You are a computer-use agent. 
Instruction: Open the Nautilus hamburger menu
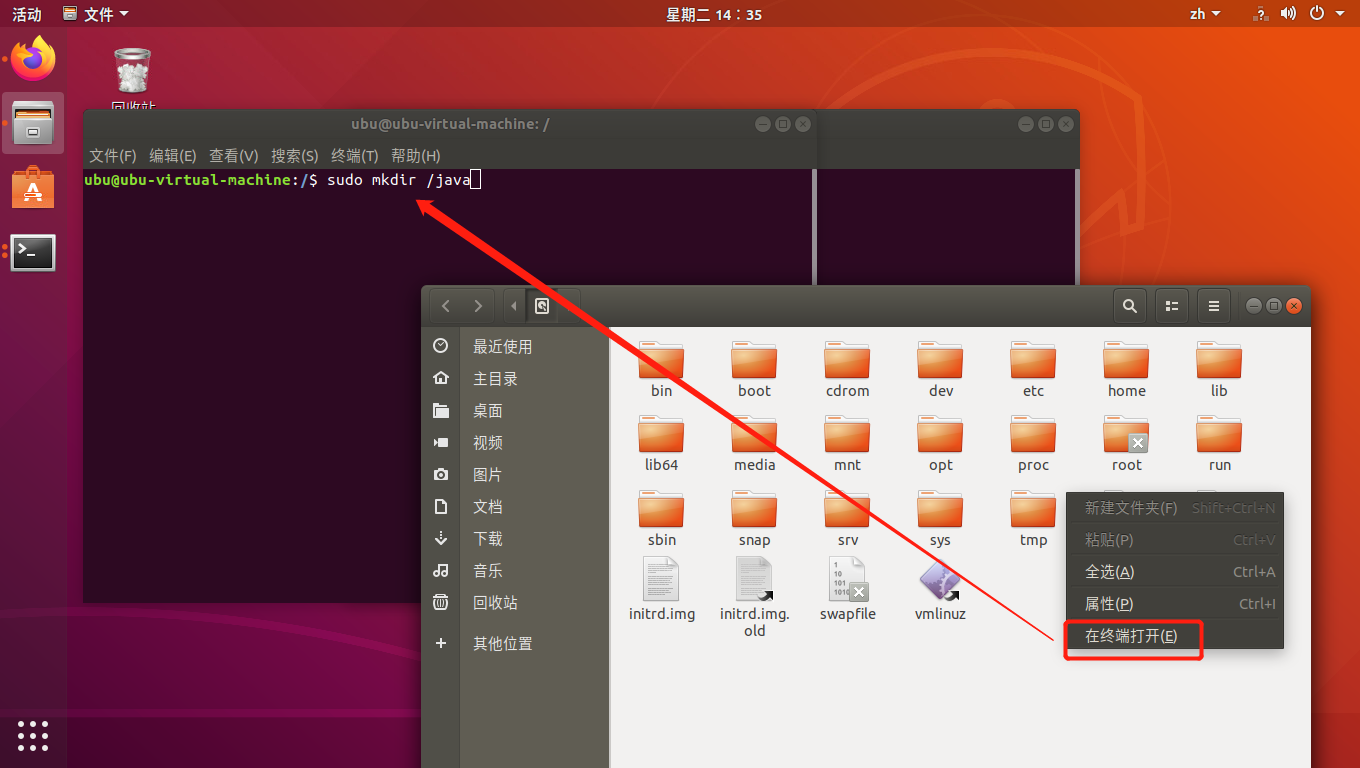coord(1213,306)
